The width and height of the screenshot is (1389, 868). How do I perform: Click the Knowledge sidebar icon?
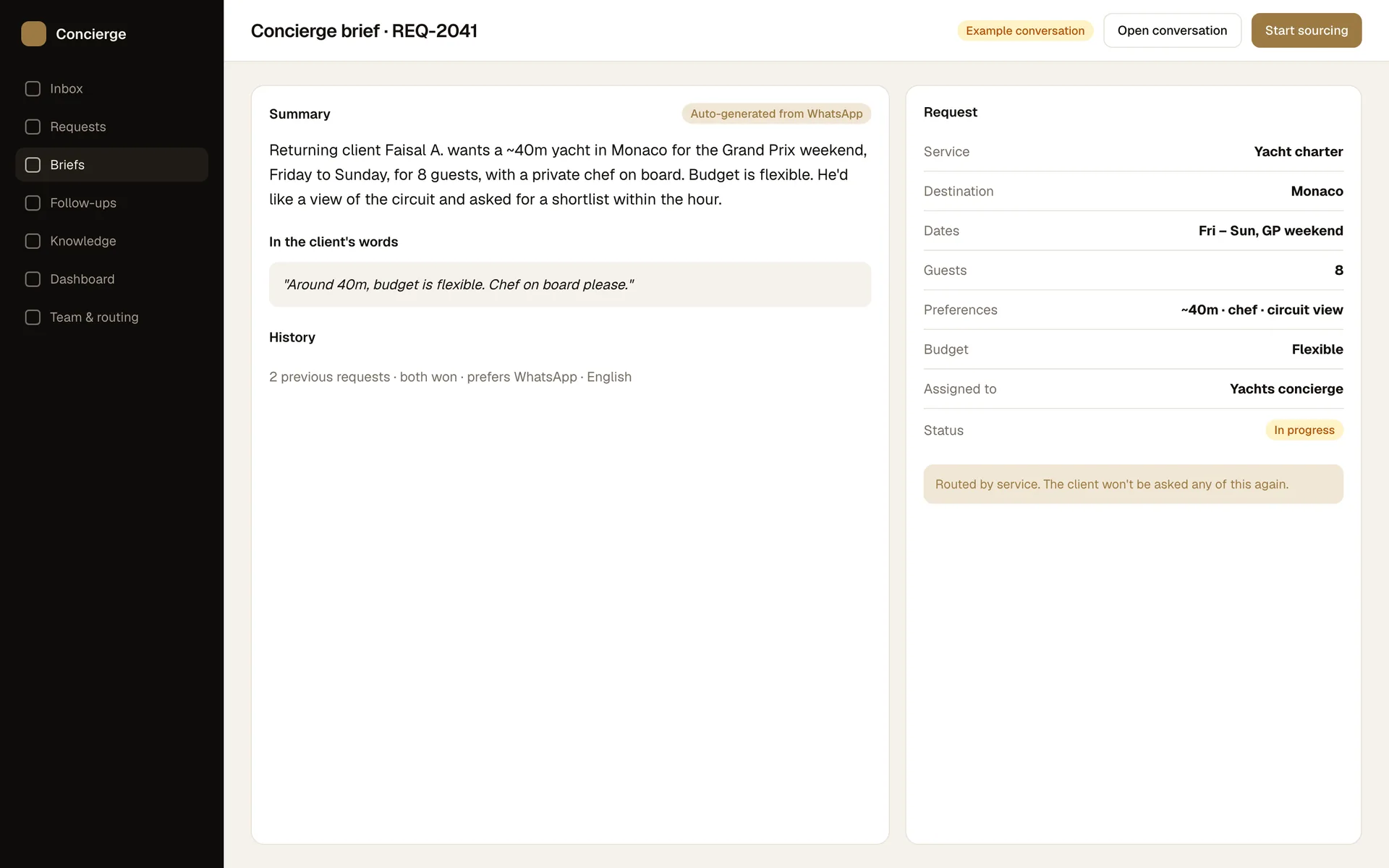coord(33,241)
